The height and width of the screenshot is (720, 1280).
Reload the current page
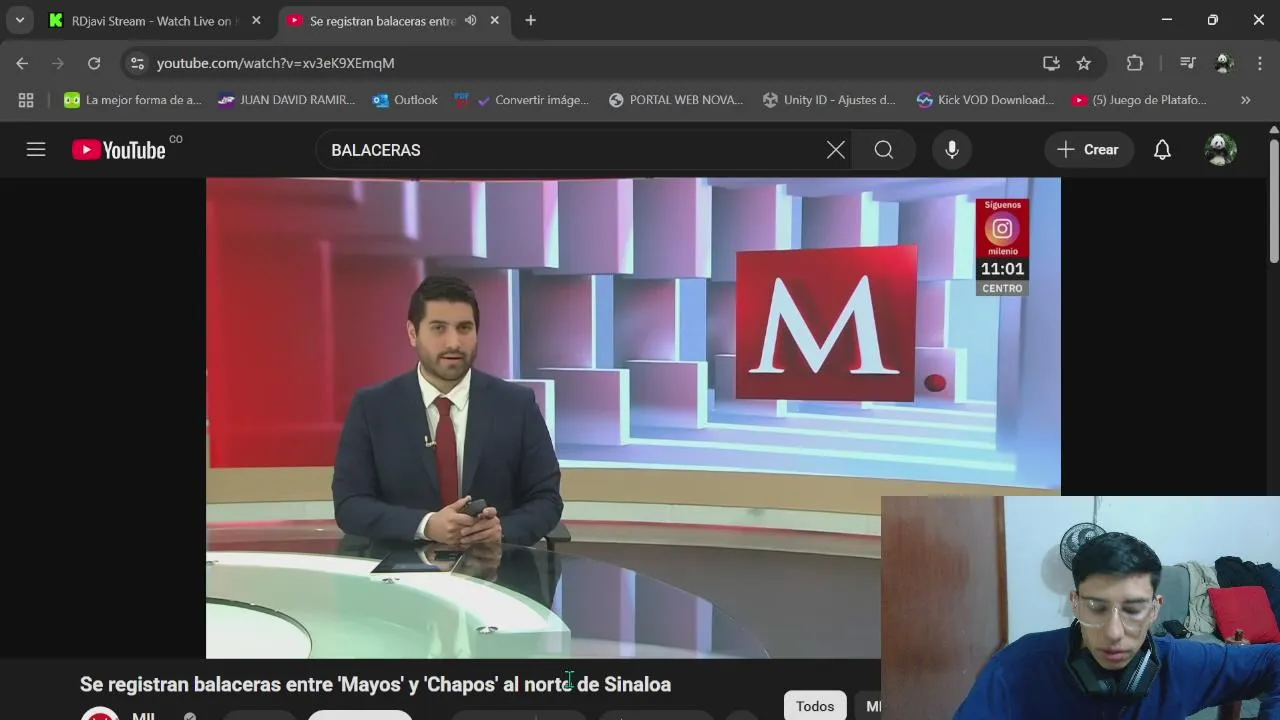(x=94, y=63)
